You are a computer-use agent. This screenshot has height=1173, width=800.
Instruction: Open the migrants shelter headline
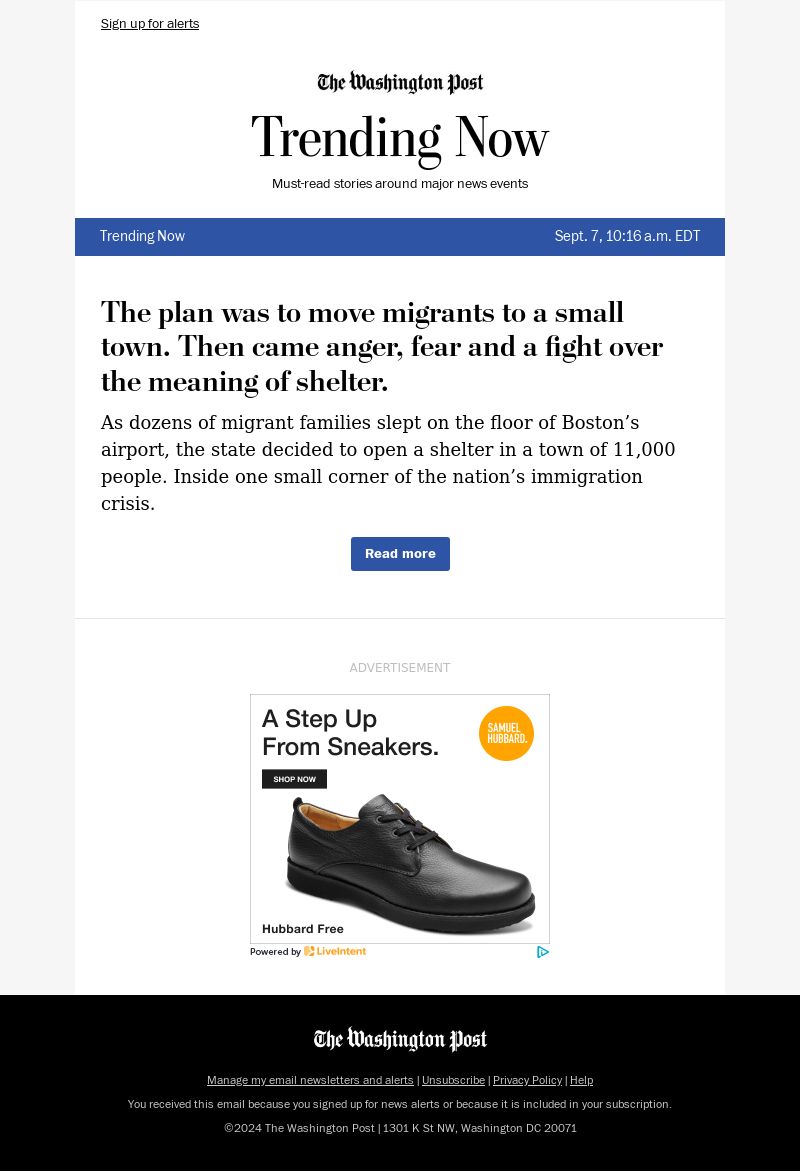(x=381, y=346)
